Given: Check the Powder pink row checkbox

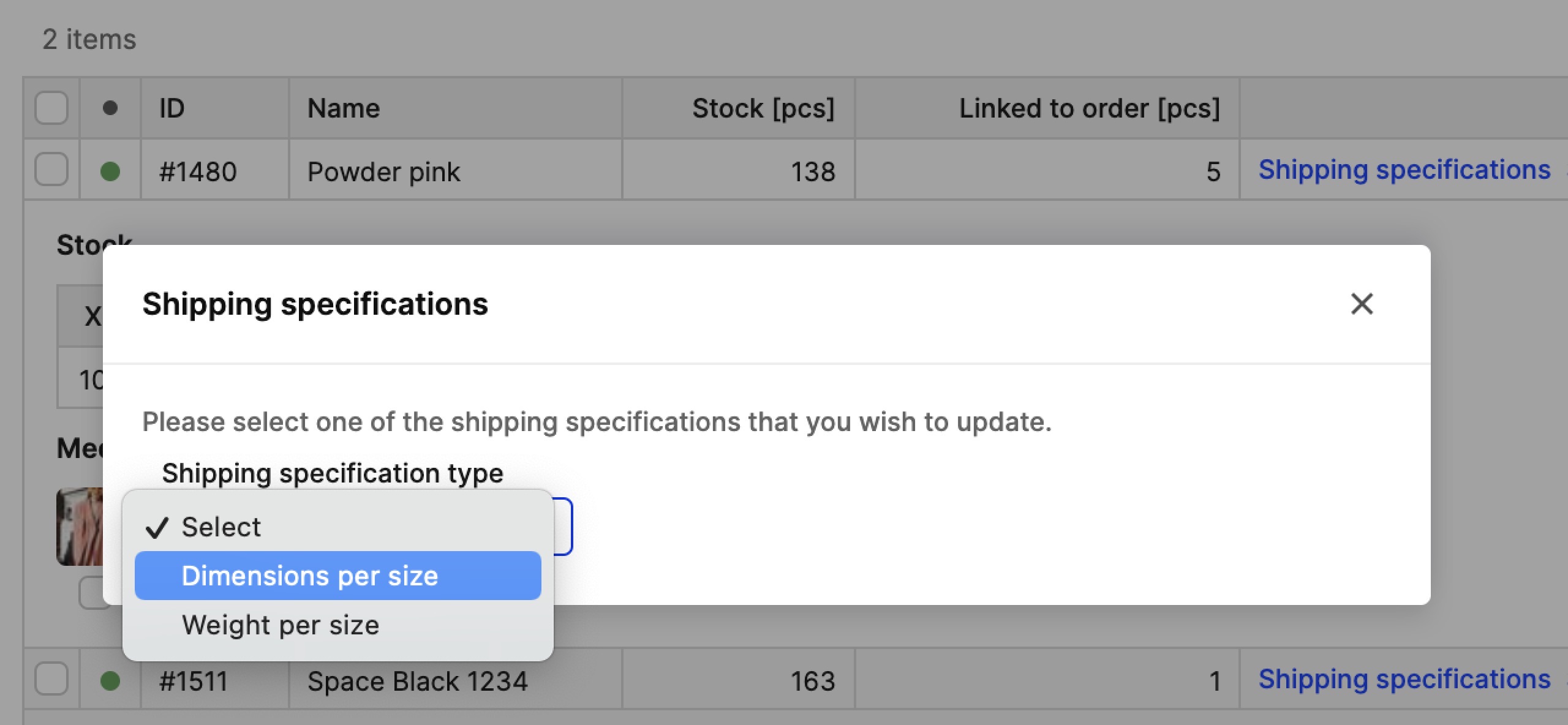Looking at the screenshot, I should click(51, 169).
